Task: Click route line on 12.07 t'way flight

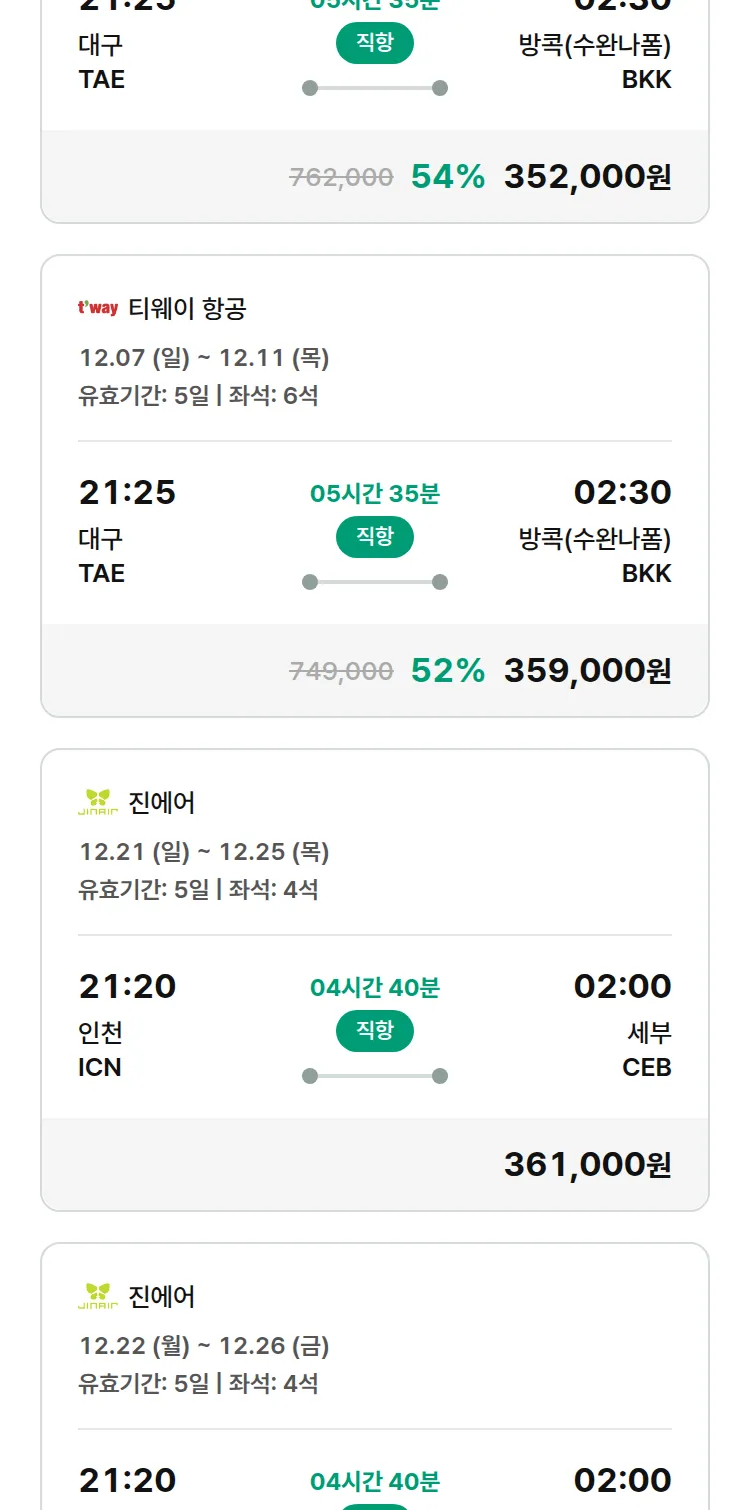Action: pos(375,582)
